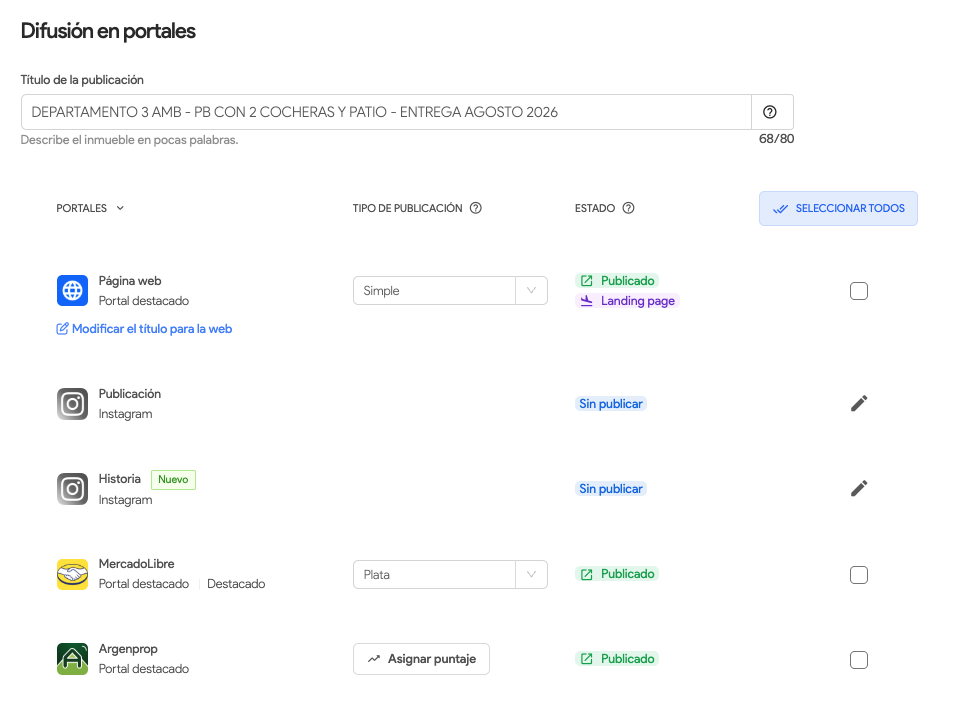Viewport: 972px width, 712px height.
Task: Click help icon next to Estado header
Action: pos(628,208)
